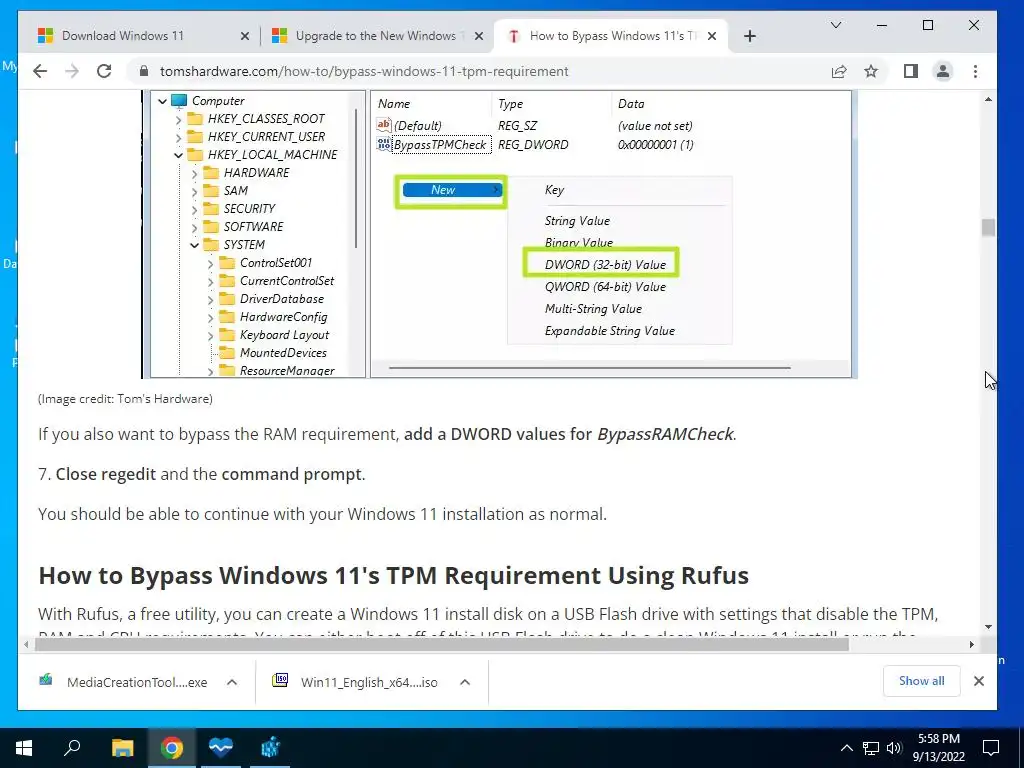
Task: Click Show all downloads
Action: coord(921,681)
